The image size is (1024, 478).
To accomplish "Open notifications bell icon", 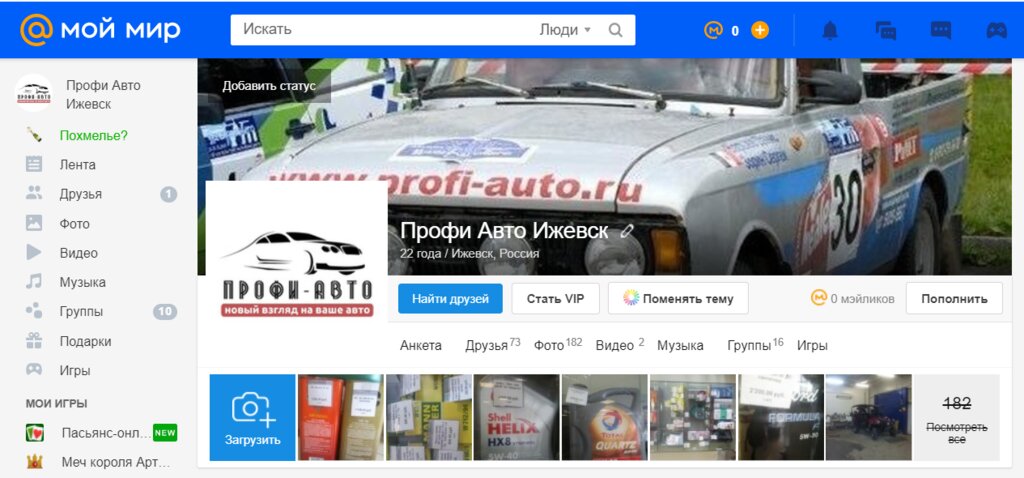I will coord(830,30).
